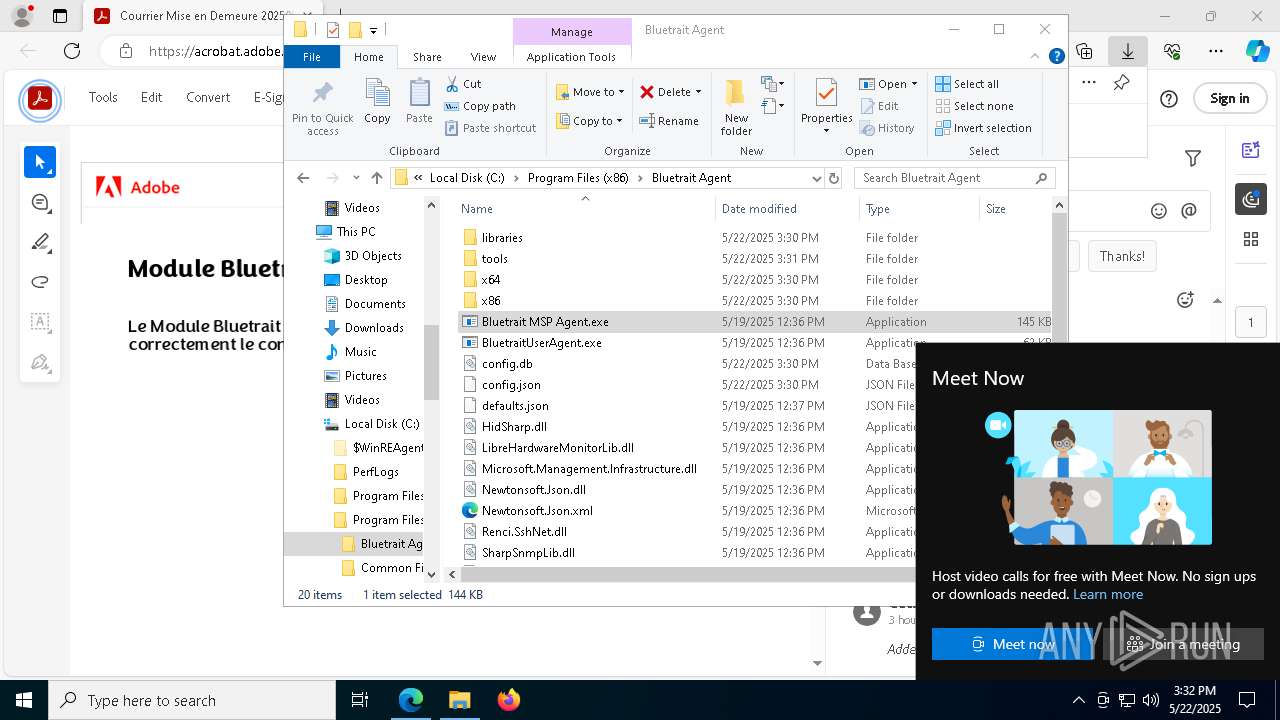Open Acrobat Convert menu
This screenshot has height=720, width=1280.
(208, 97)
